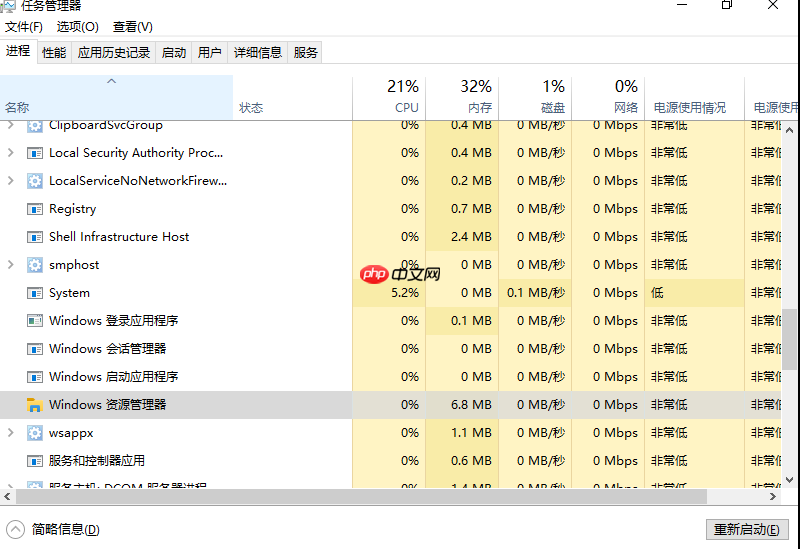
Task: Click the vertical scrollbar thumb
Action: [x=789, y=339]
